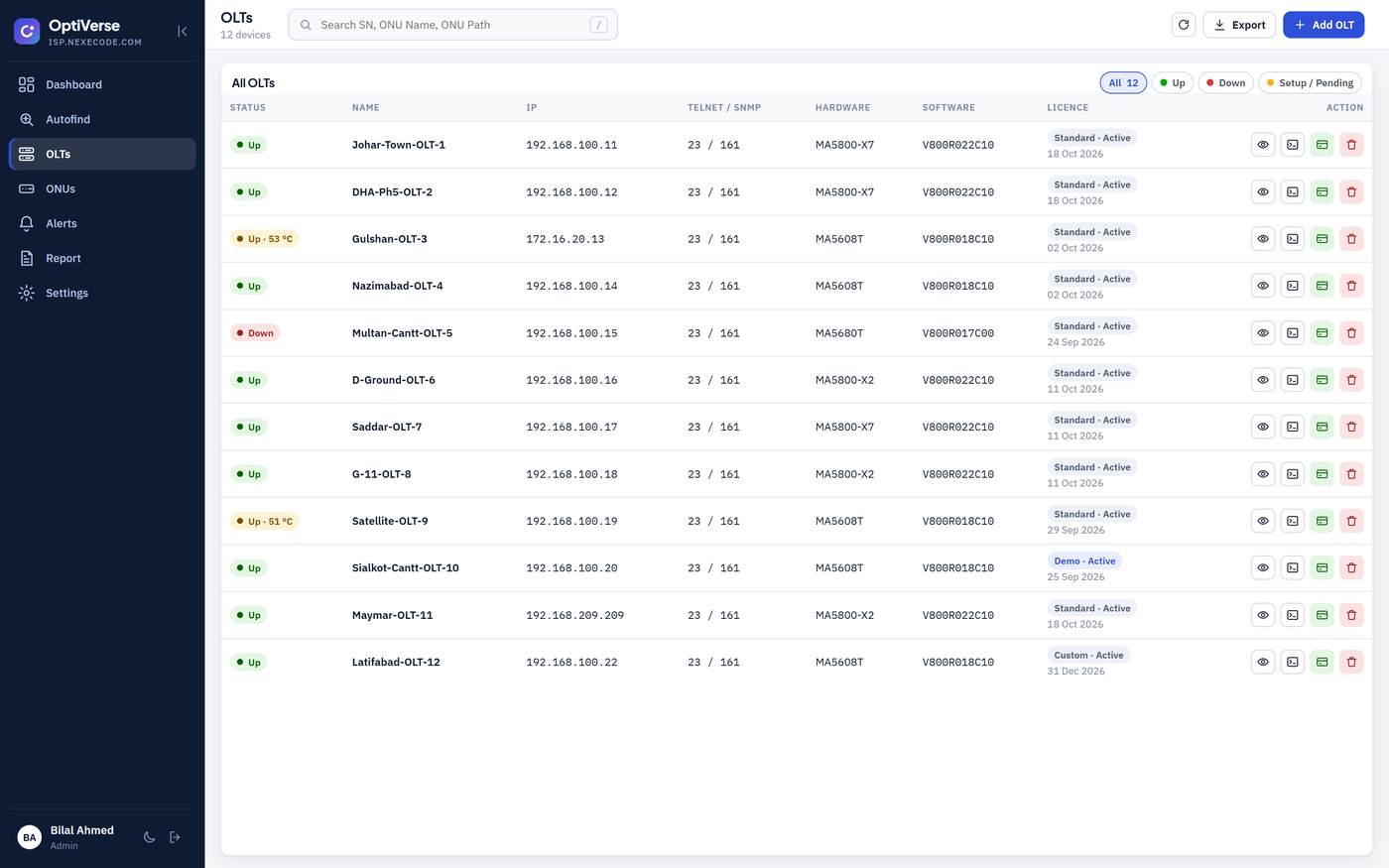The height and width of the screenshot is (868, 1389).
Task: Open terminal for Multan-Cantt-OLT-5
Action: 1293,333
